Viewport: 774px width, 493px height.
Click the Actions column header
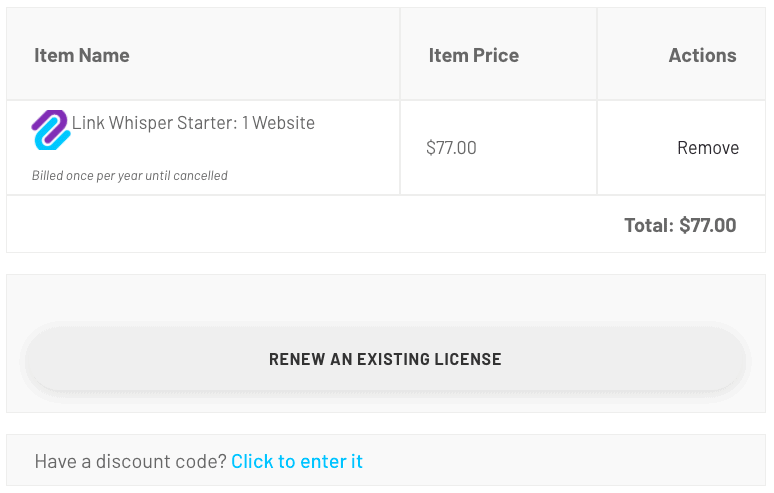(702, 55)
